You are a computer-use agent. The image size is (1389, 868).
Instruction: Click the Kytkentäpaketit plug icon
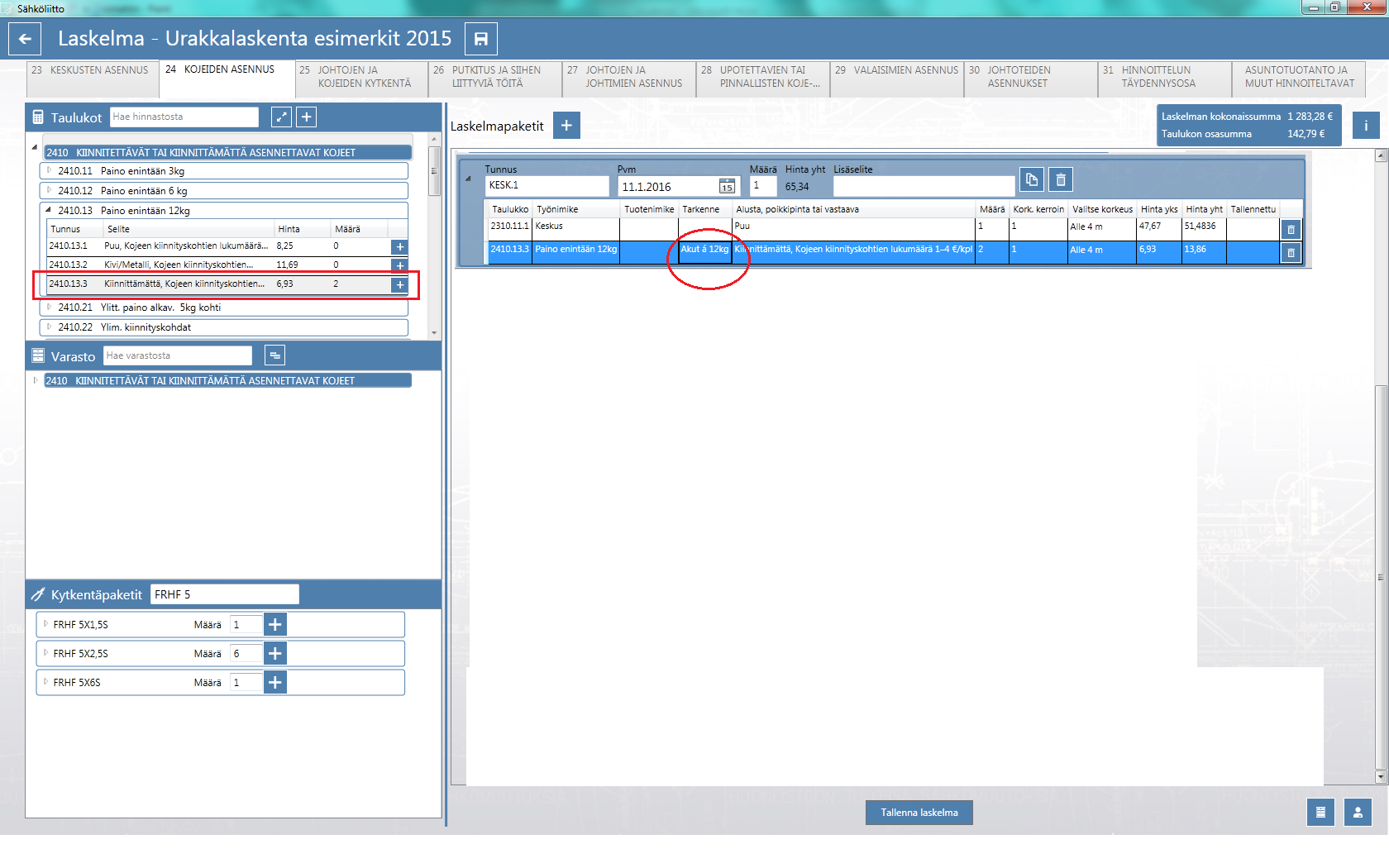[38, 594]
